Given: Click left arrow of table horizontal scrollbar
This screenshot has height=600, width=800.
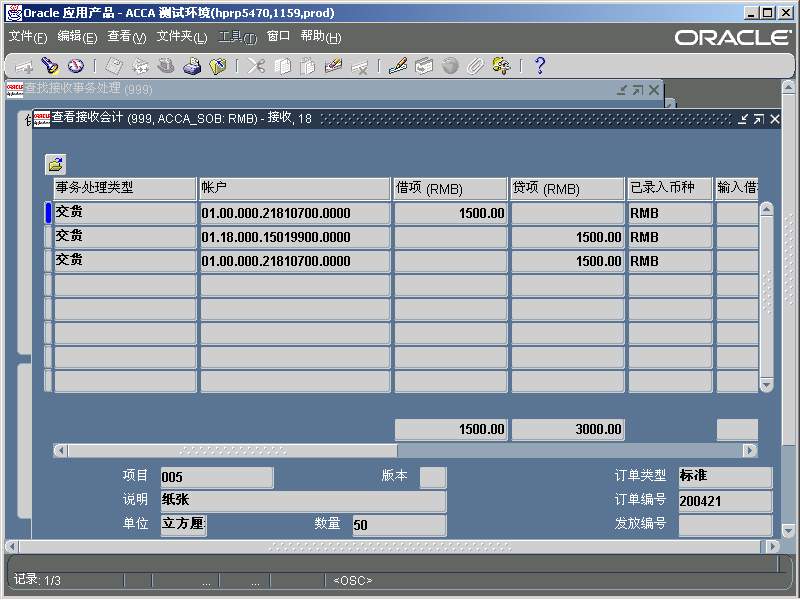Looking at the screenshot, I should point(61,450).
